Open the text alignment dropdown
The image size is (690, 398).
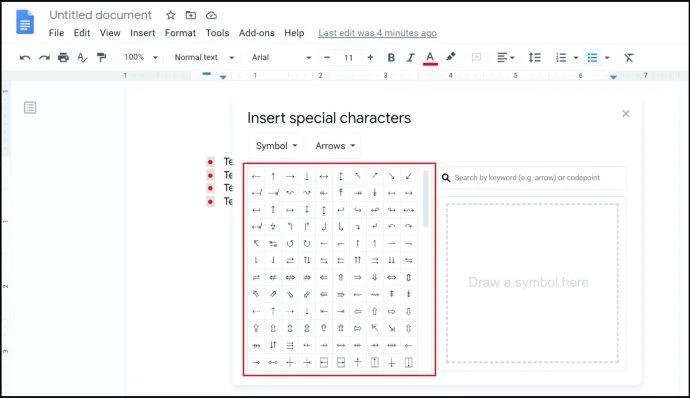[505, 58]
